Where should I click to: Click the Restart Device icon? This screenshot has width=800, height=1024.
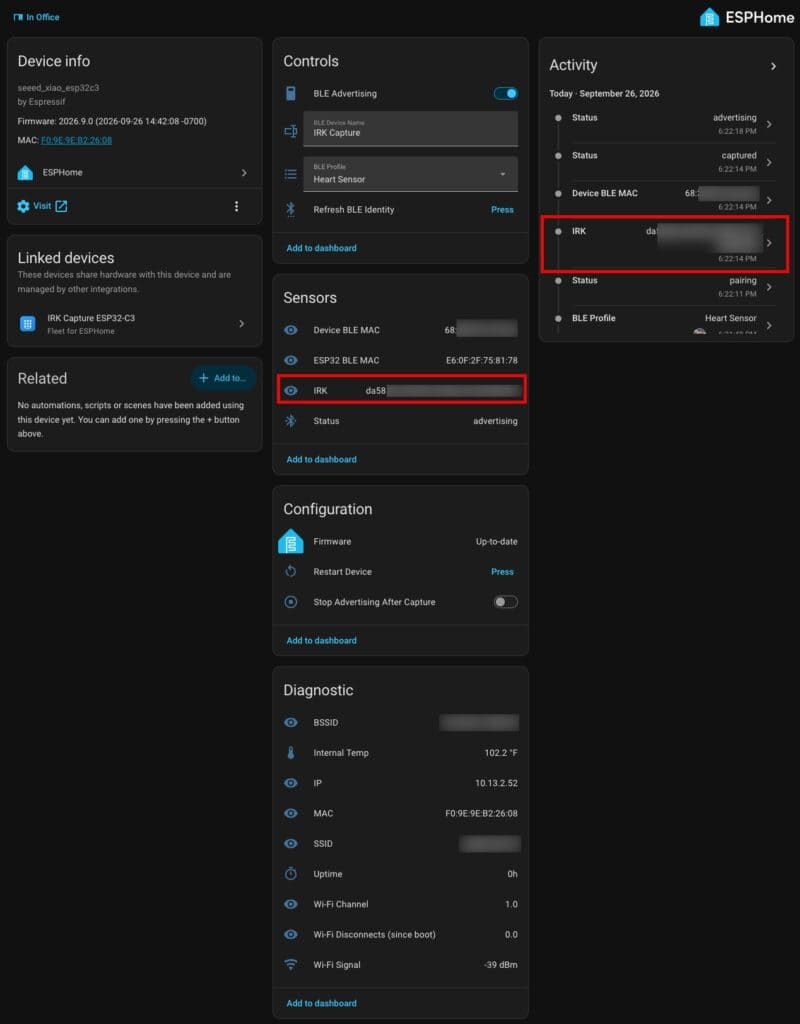click(291, 571)
